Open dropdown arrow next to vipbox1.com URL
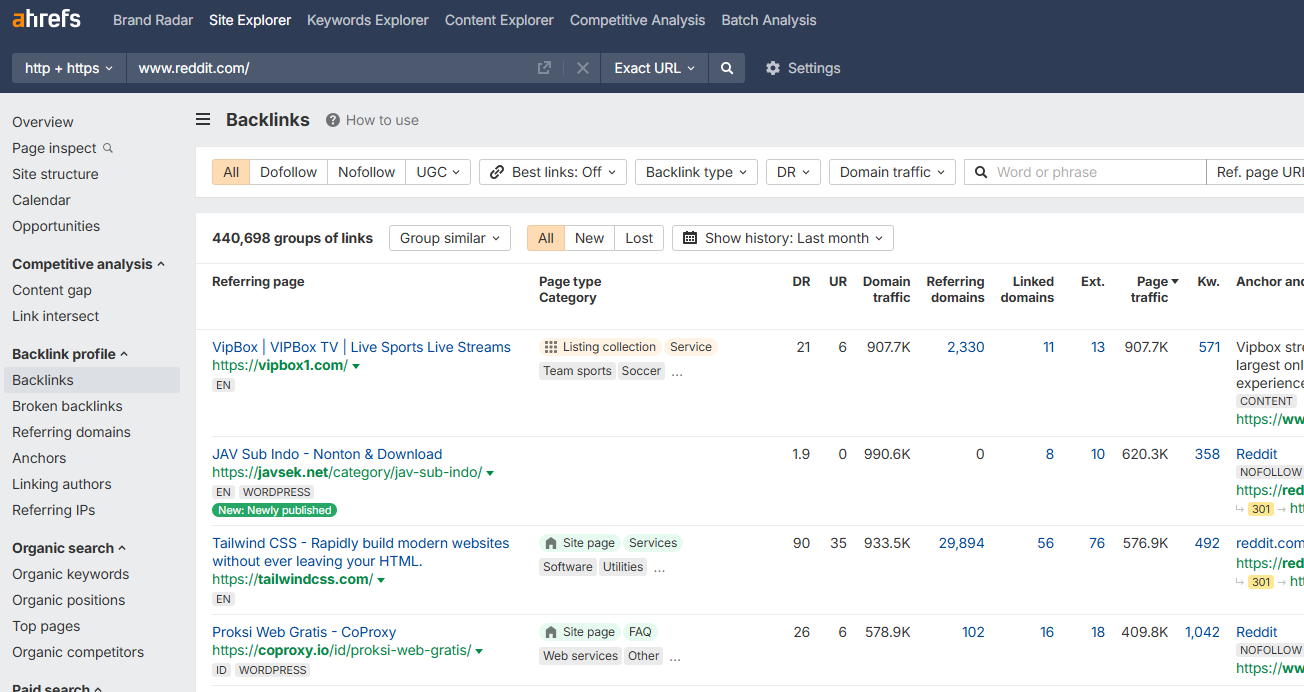 [356, 366]
